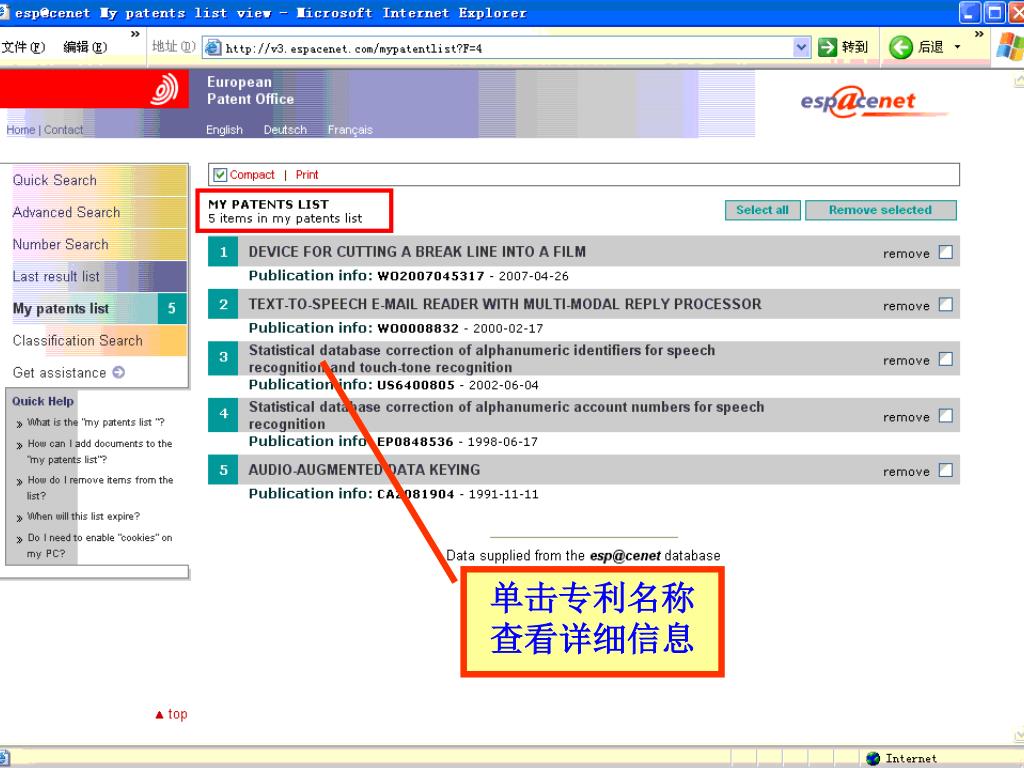Click the number 4 list badge
Viewport: 1024px width, 768px height.
tap(223, 414)
